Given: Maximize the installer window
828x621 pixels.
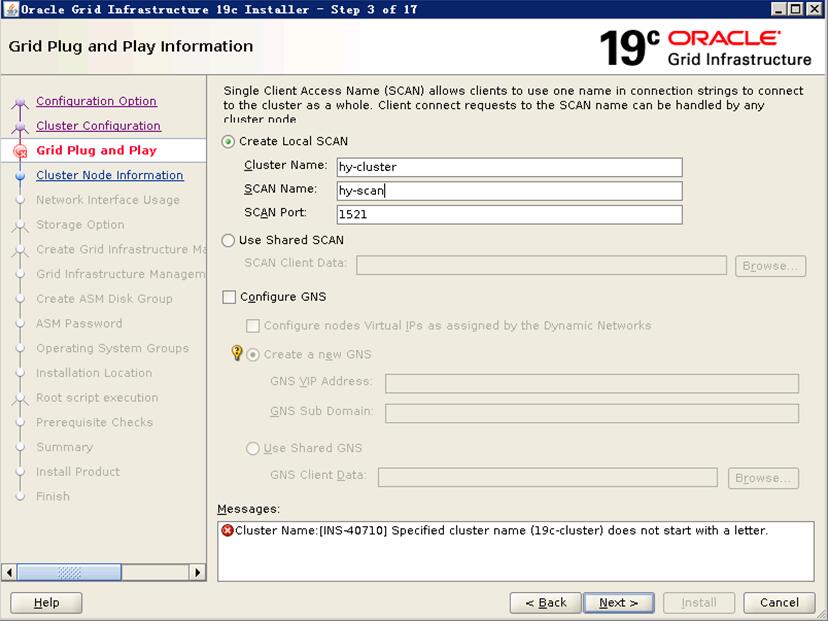Looking at the screenshot, I should click(796, 9).
